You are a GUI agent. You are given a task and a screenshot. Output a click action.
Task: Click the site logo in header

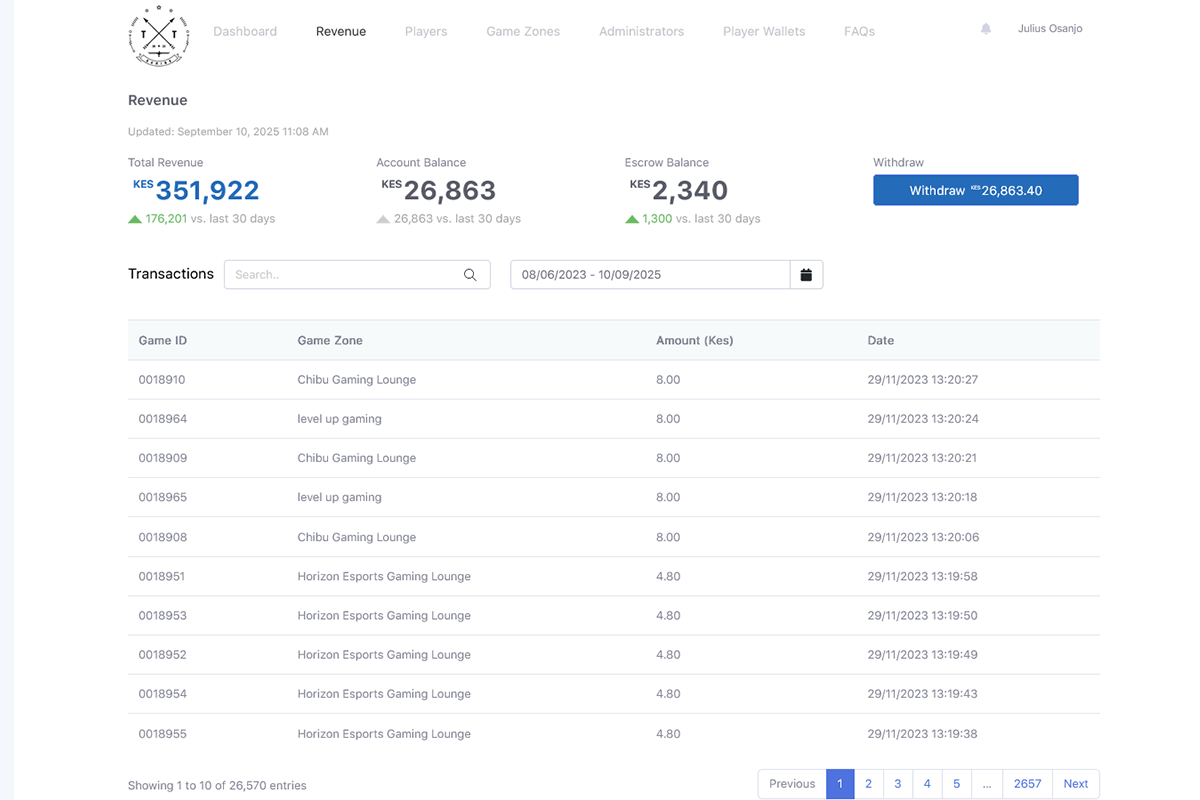[159, 35]
